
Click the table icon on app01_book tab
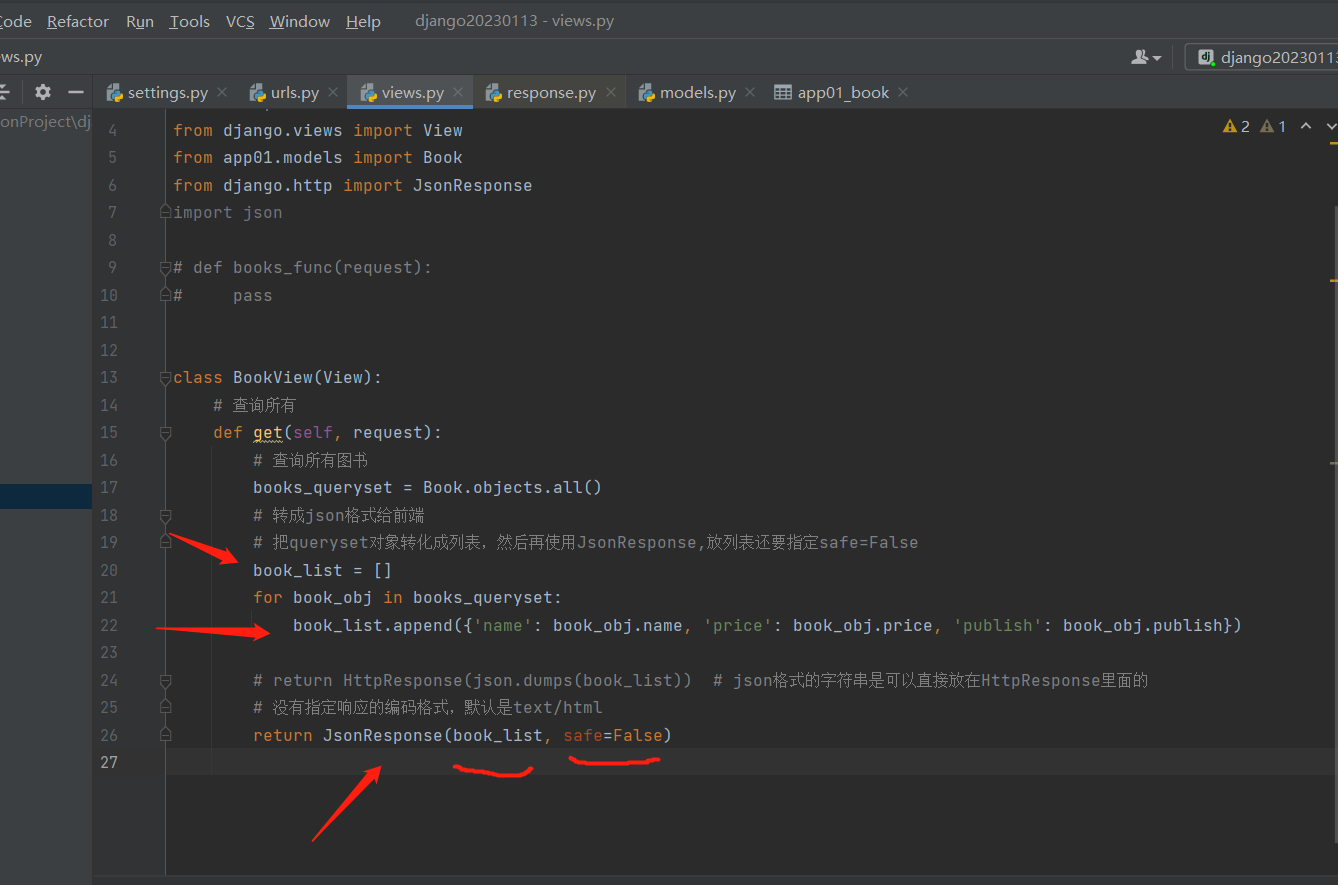tap(783, 92)
